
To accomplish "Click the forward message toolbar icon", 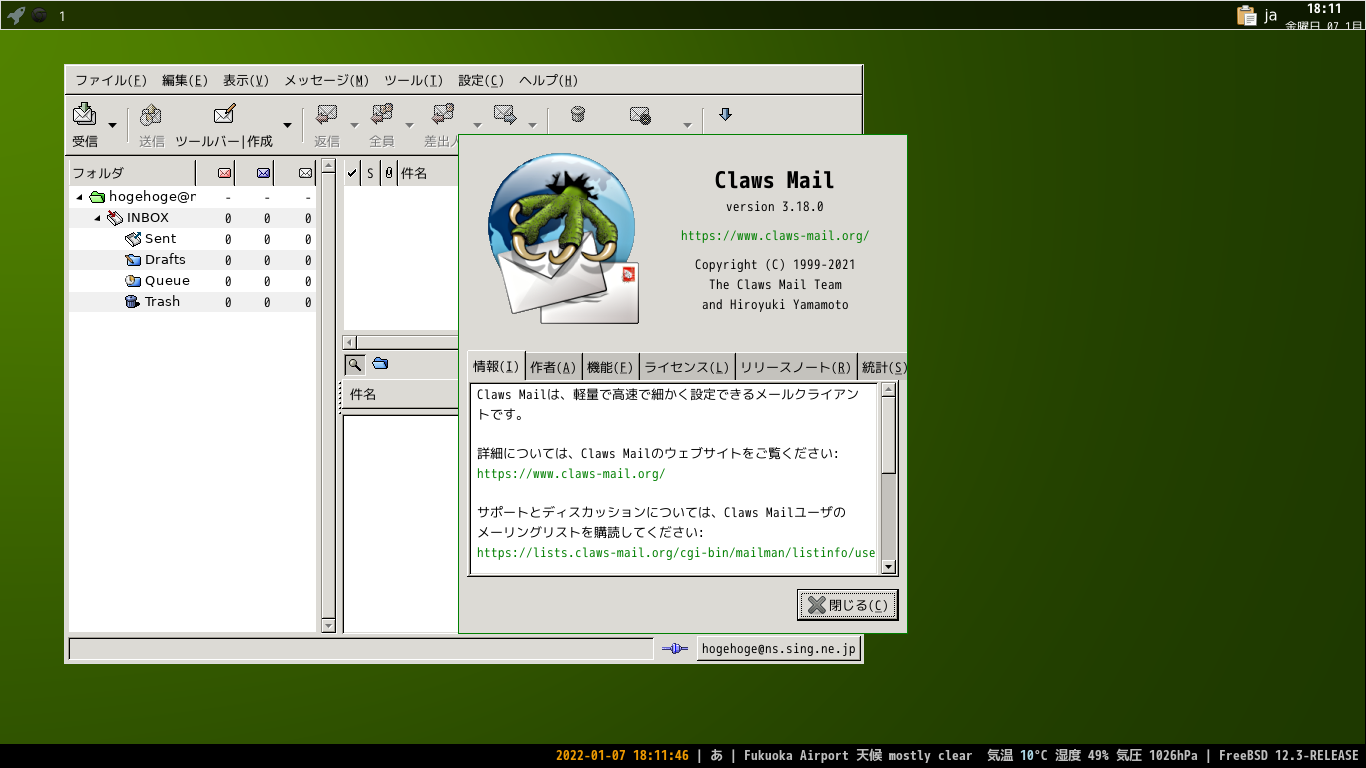I will 505,114.
